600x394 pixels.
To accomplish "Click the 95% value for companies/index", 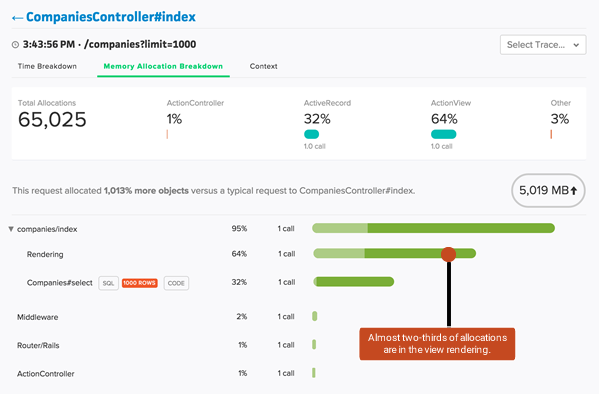I will tap(239, 228).
